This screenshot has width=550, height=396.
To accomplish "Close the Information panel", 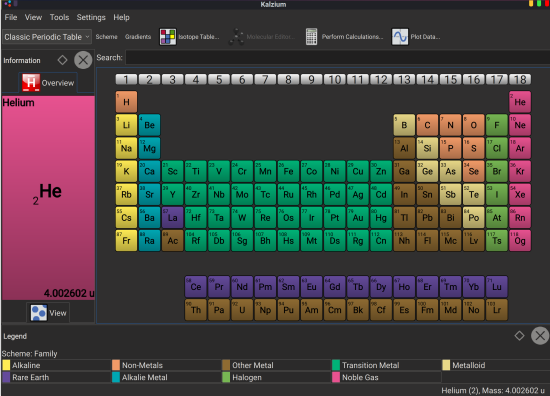I will (x=83, y=60).
